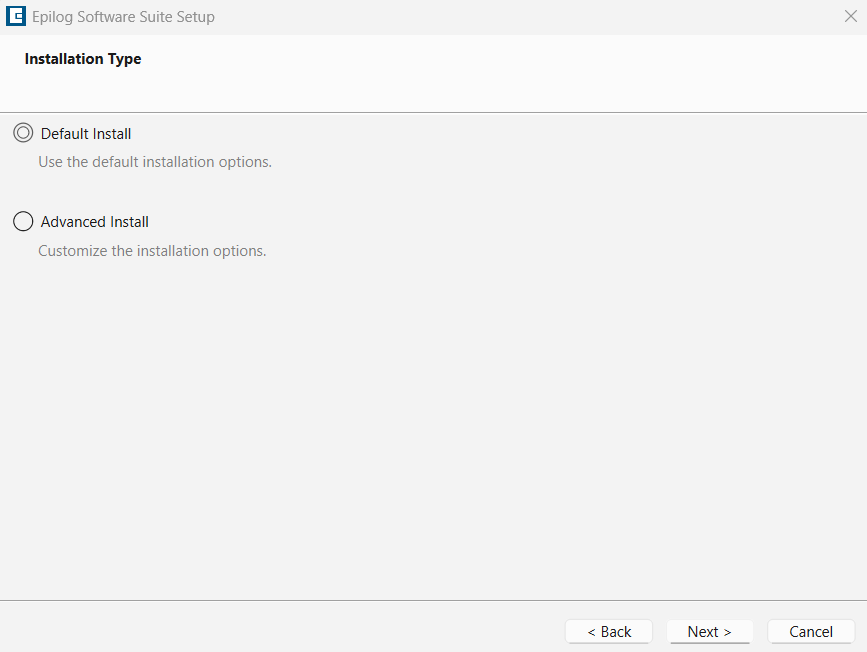Screen dimensions: 867x652
Task: Click the Advanced Install label text
Action: click(x=94, y=221)
